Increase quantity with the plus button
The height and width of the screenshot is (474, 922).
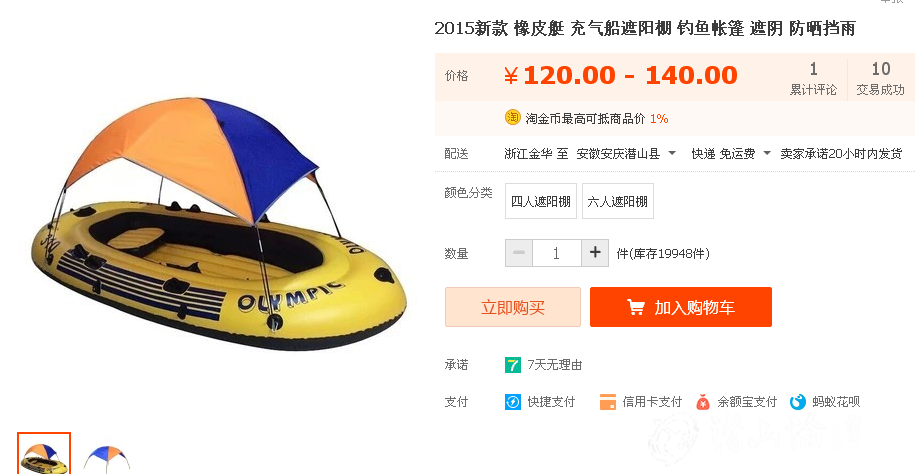(x=595, y=253)
